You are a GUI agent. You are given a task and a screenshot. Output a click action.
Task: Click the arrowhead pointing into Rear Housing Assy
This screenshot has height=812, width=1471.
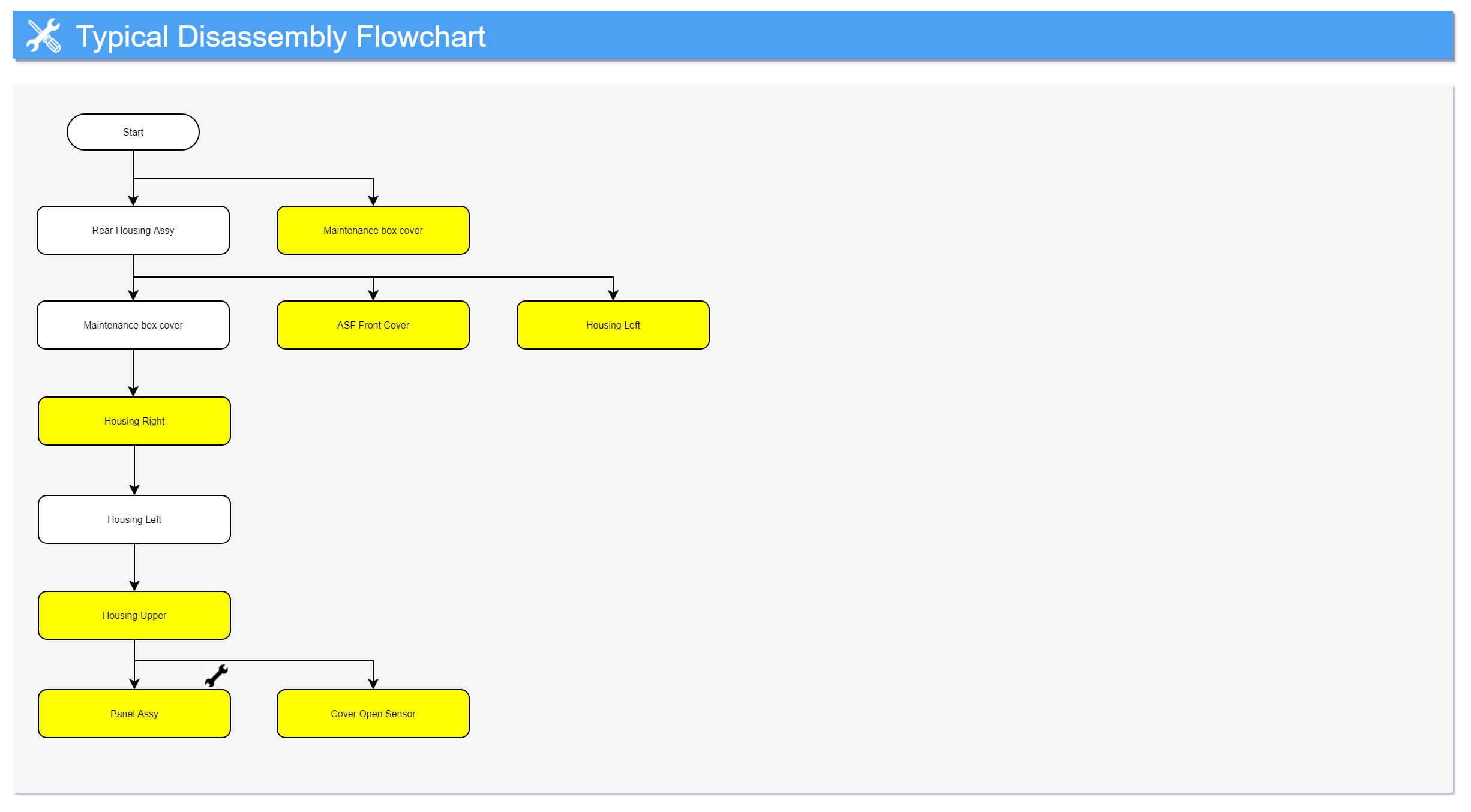133,201
